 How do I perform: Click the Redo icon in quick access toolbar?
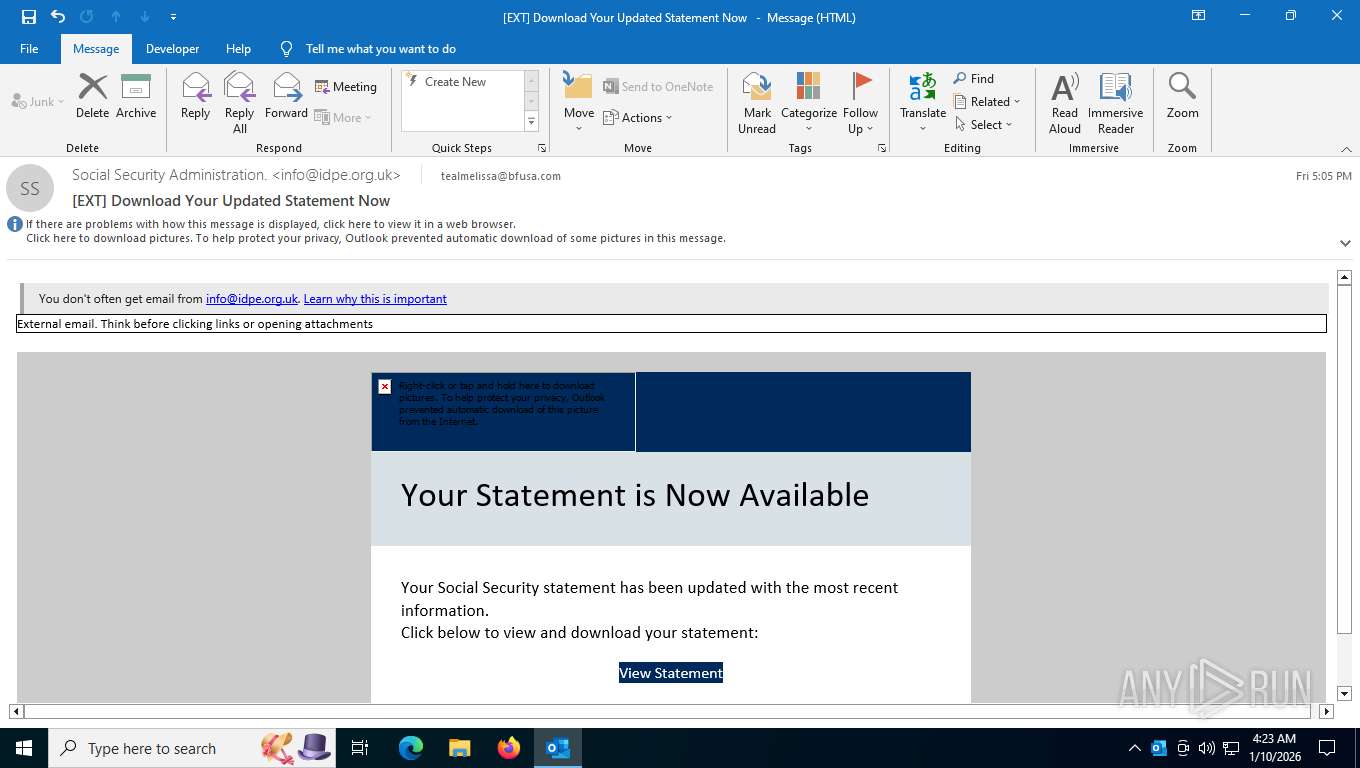(86, 17)
